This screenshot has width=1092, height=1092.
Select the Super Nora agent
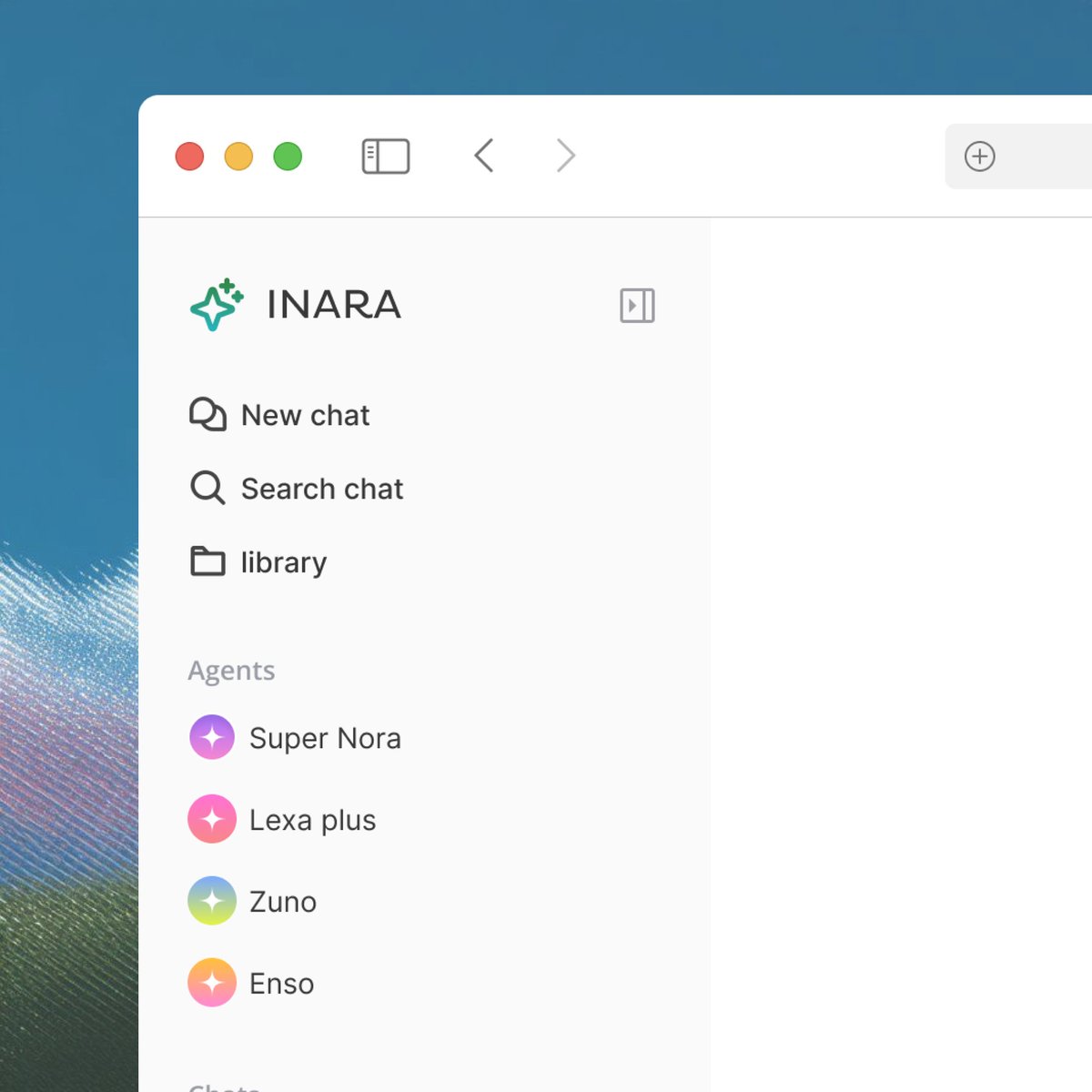(x=295, y=737)
